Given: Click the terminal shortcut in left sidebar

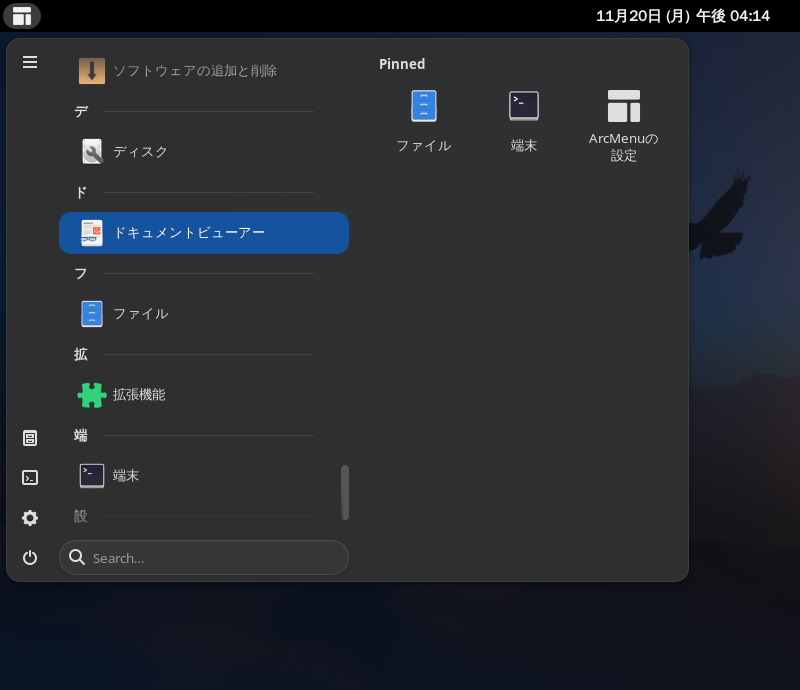Looking at the screenshot, I should coord(30,478).
